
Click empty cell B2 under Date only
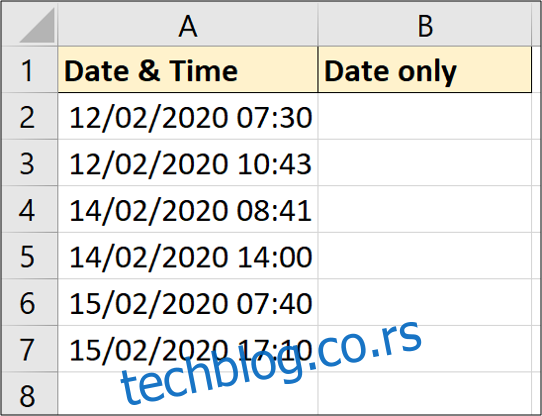pos(424,116)
